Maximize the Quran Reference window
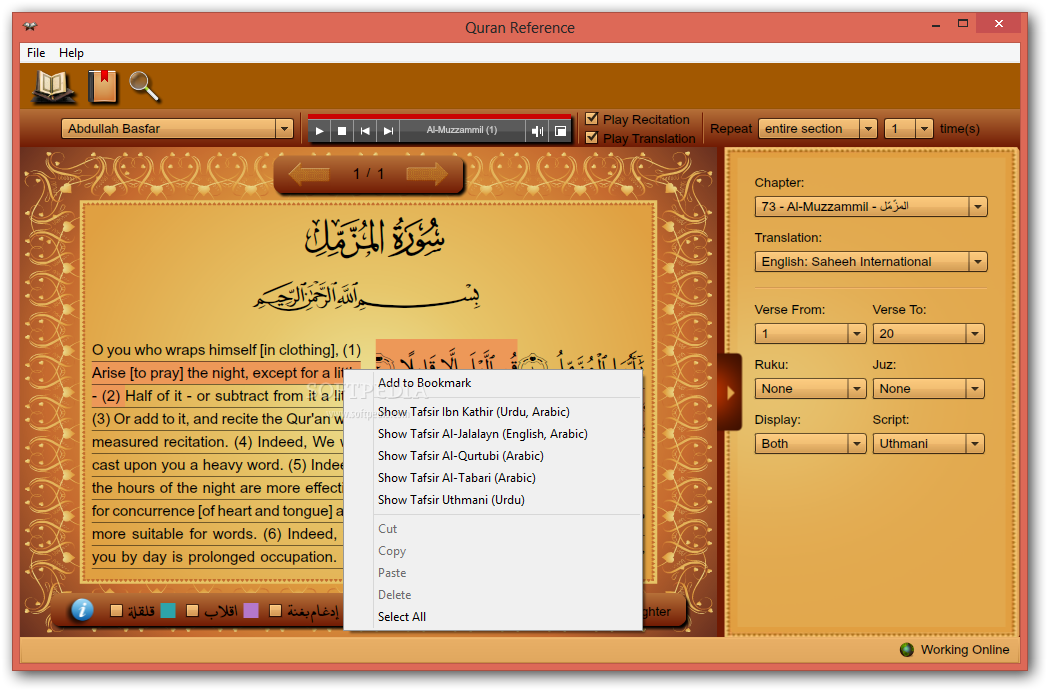 click(x=962, y=24)
